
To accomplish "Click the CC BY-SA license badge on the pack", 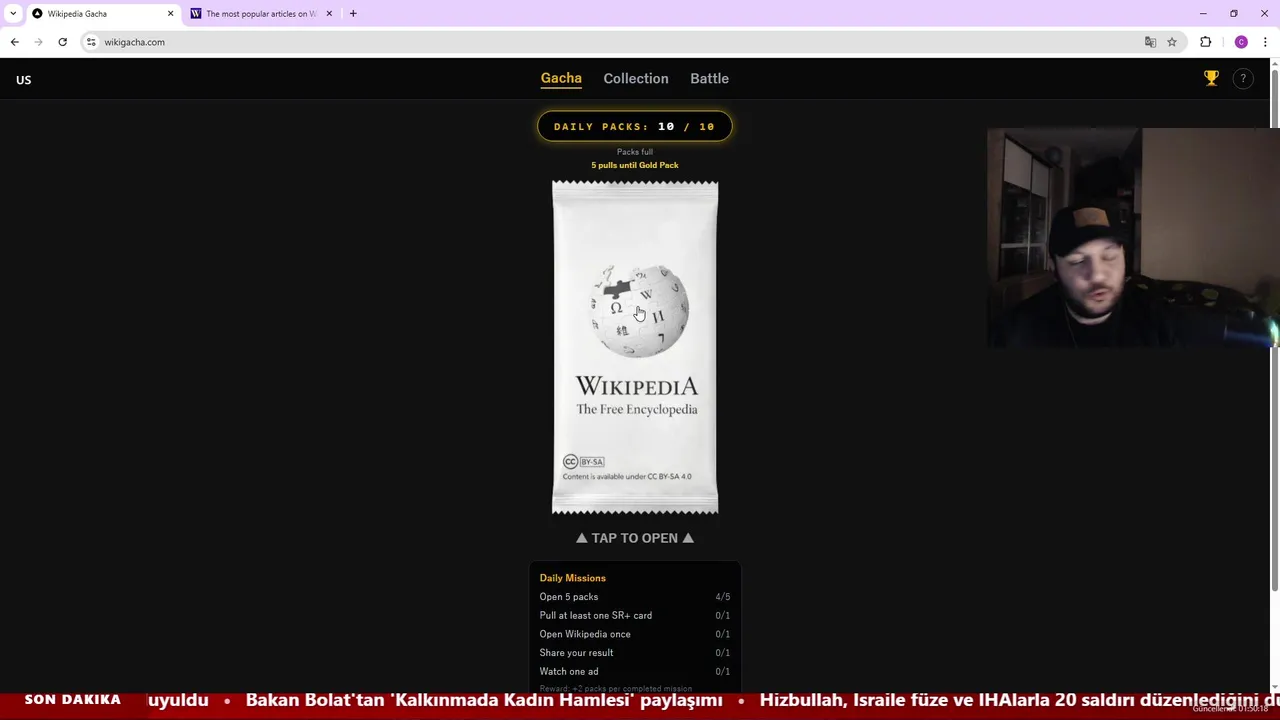I will [x=584, y=461].
